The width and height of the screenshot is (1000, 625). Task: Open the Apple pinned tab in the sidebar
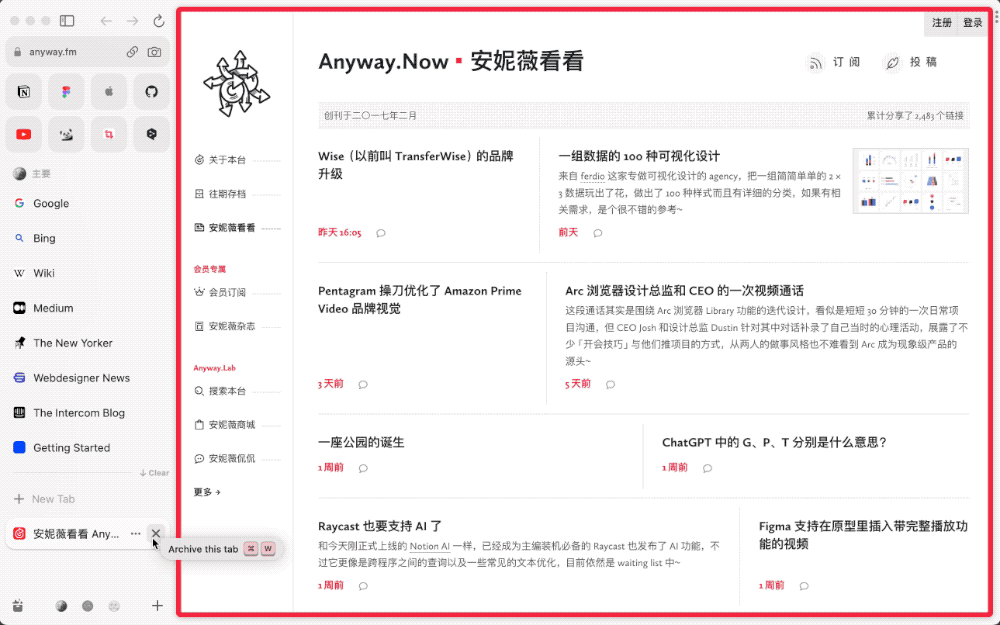pos(108,92)
